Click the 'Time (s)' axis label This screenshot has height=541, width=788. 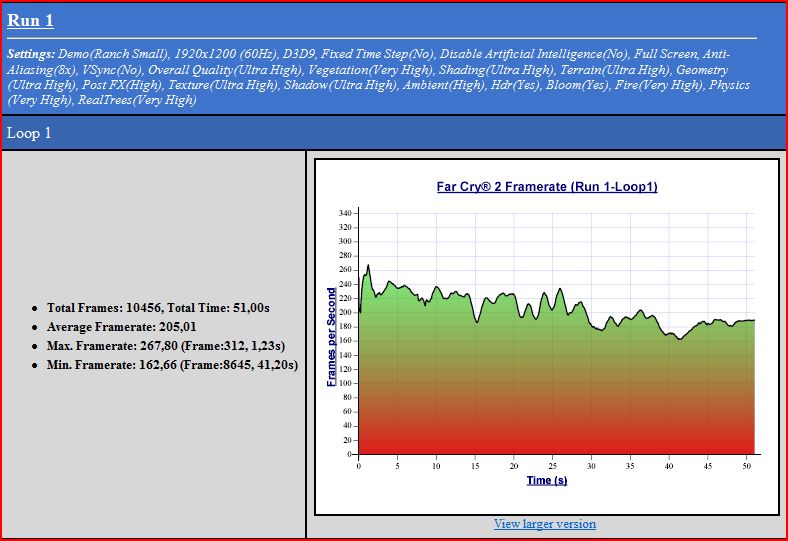[x=547, y=480]
